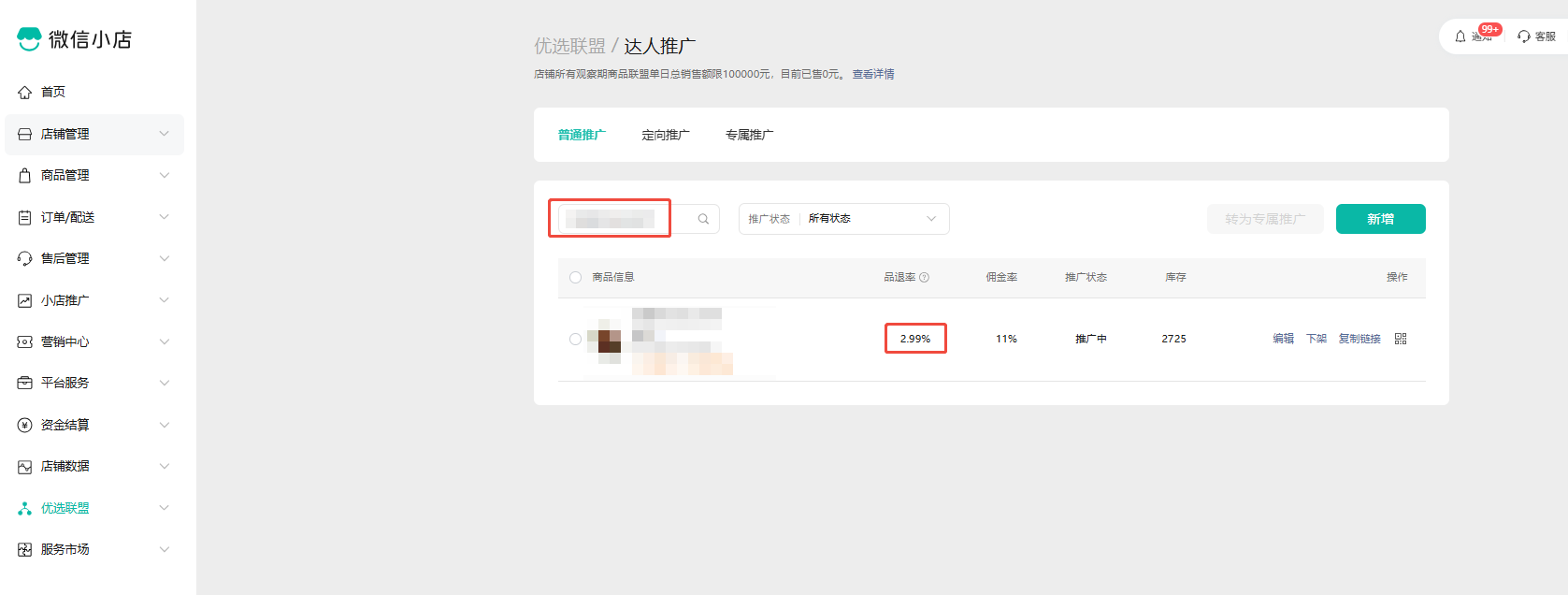1568x595 pixels.
Task: Expand the 店铺管理 sidebar menu
Action: 94,134
